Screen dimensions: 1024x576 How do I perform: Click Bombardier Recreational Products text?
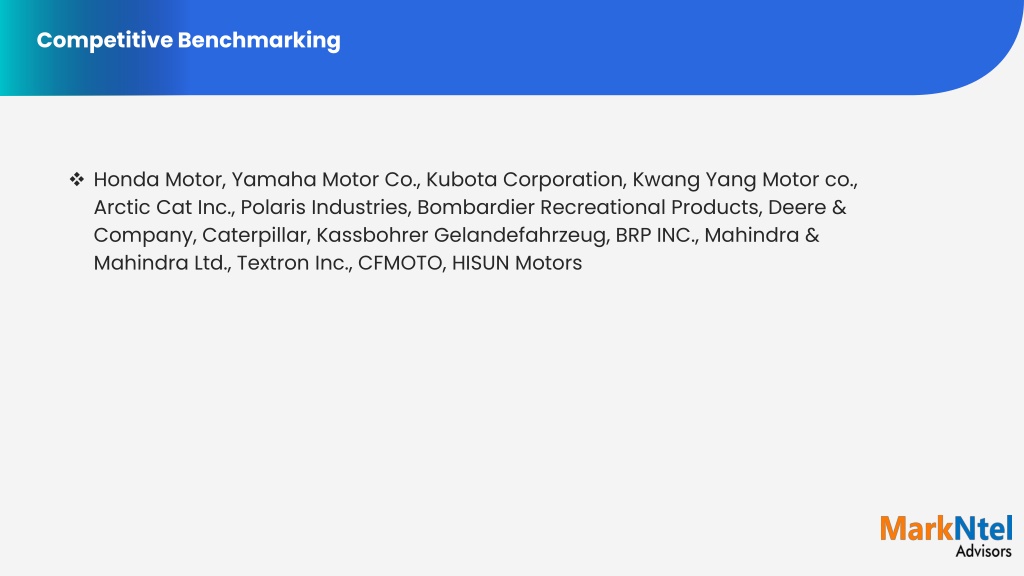pos(589,207)
